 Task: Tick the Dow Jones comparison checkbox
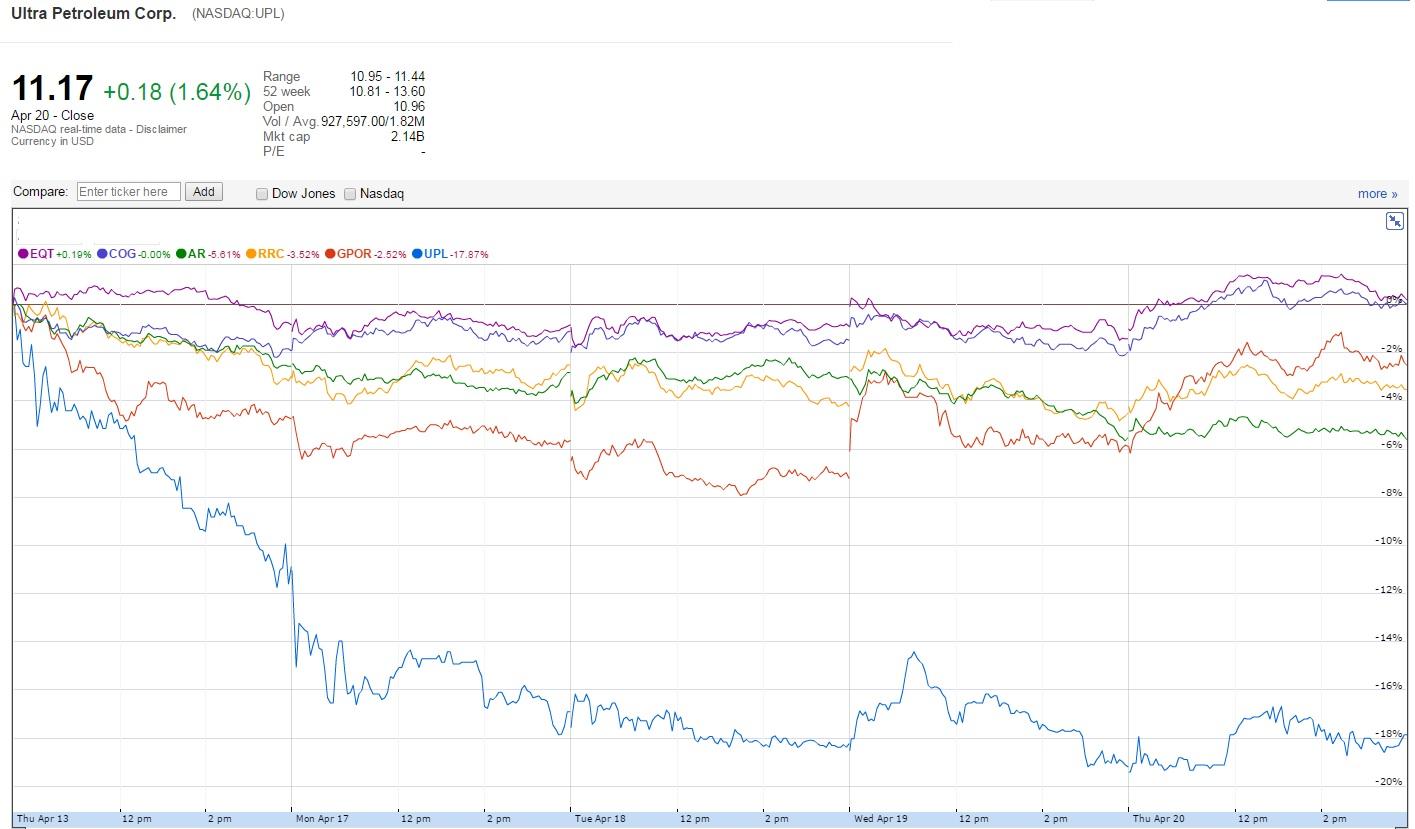click(262, 194)
